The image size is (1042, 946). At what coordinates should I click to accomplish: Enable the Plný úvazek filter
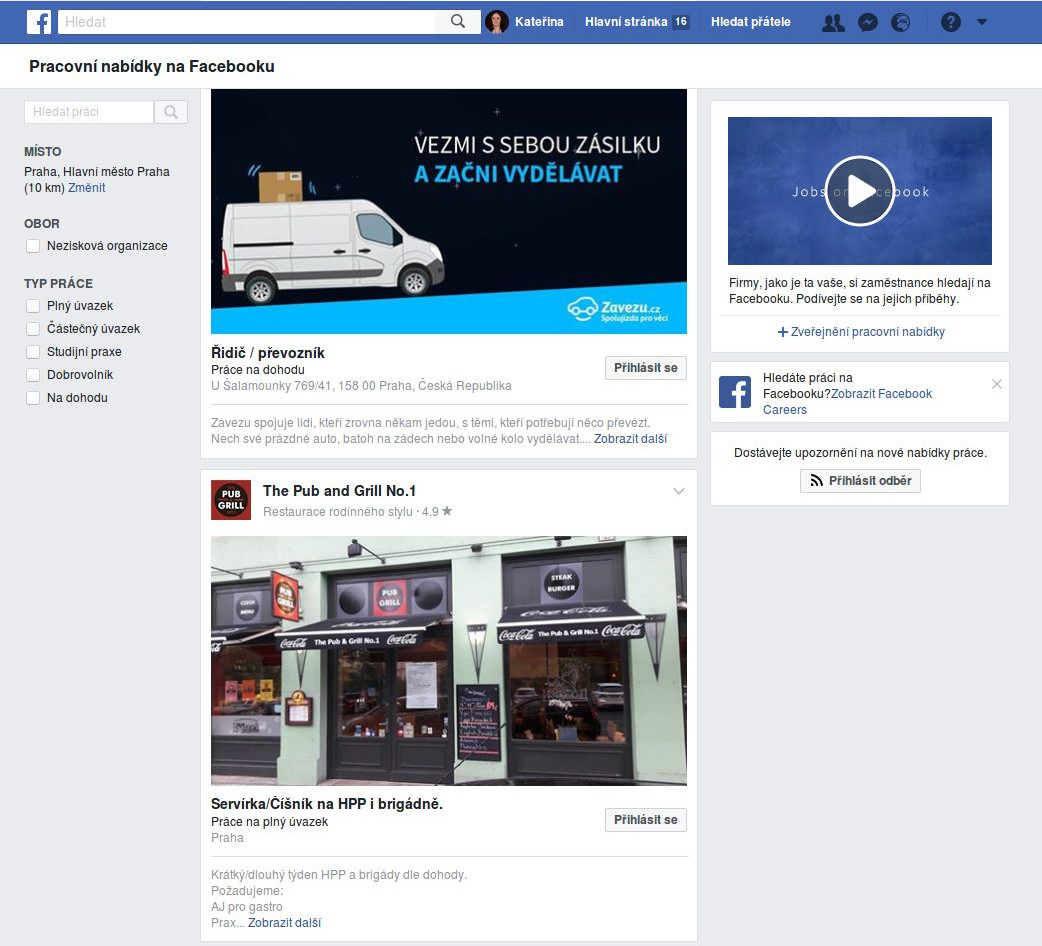tap(33, 306)
